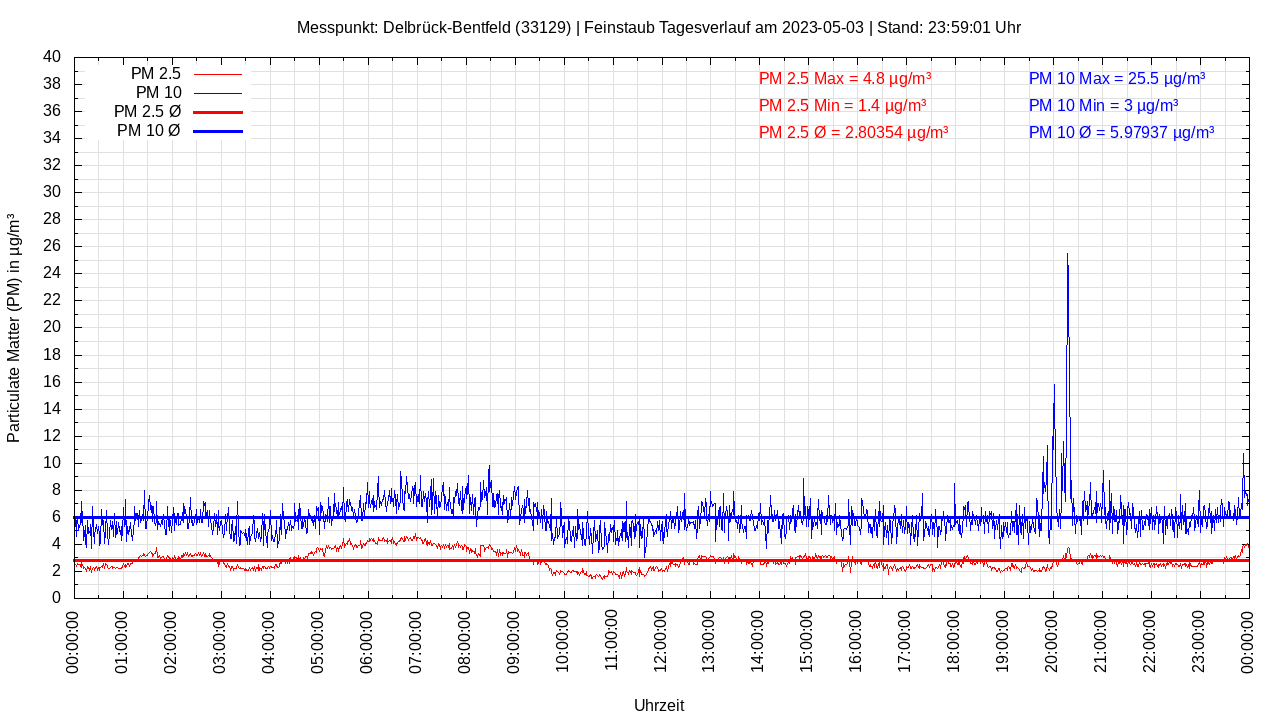The width and height of the screenshot is (1280, 720).
Task: Click the PM 2.5 Ø thick red legend line
Action: pyautogui.click(x=217, y=112)
